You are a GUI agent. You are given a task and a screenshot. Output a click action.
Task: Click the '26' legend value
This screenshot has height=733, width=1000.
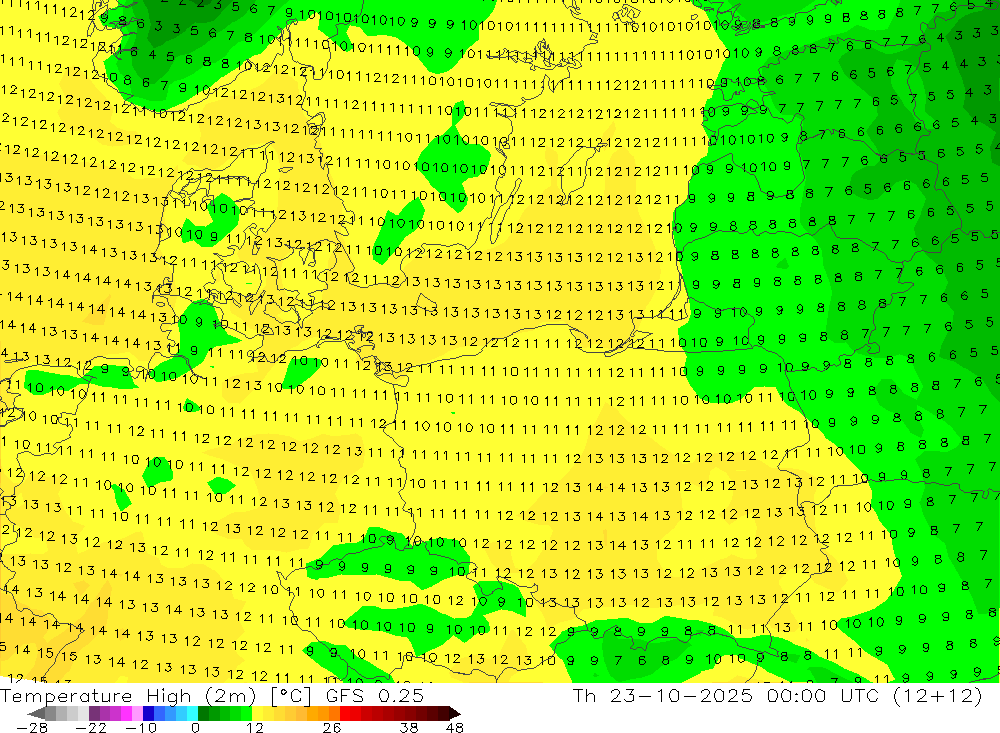pyautogui.click(x=332, y=728)
